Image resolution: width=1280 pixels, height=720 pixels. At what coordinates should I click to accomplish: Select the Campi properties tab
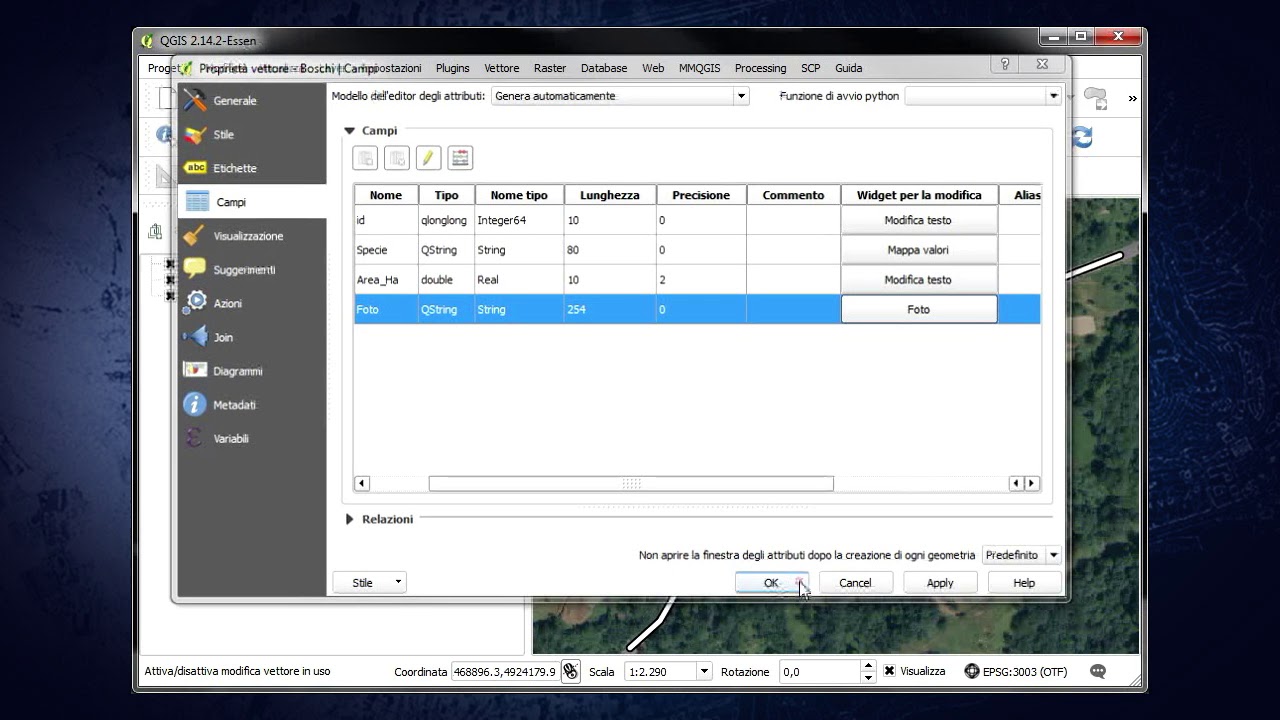click(252, 202)
